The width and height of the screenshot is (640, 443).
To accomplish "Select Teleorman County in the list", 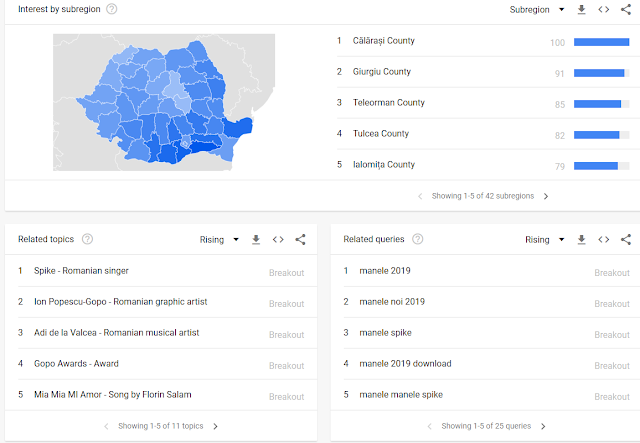I will pyautogui.click(x=389, y=102).
